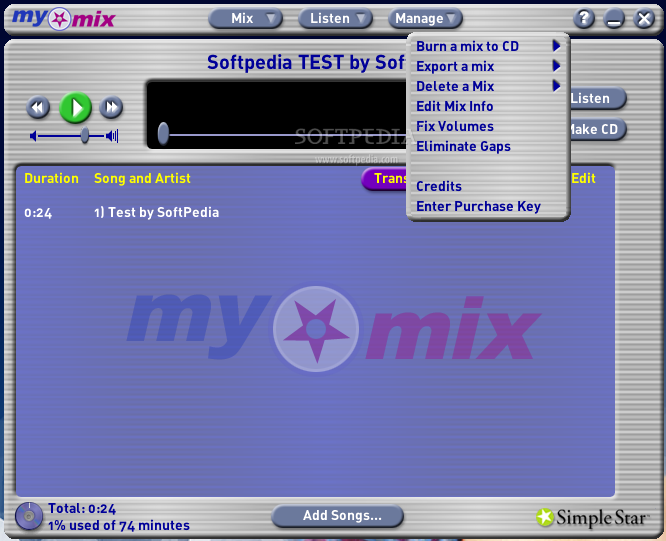The image size is (666, 541).
Task: Expand the Delete a Mix submenu arrow
Action: (556, 85)
